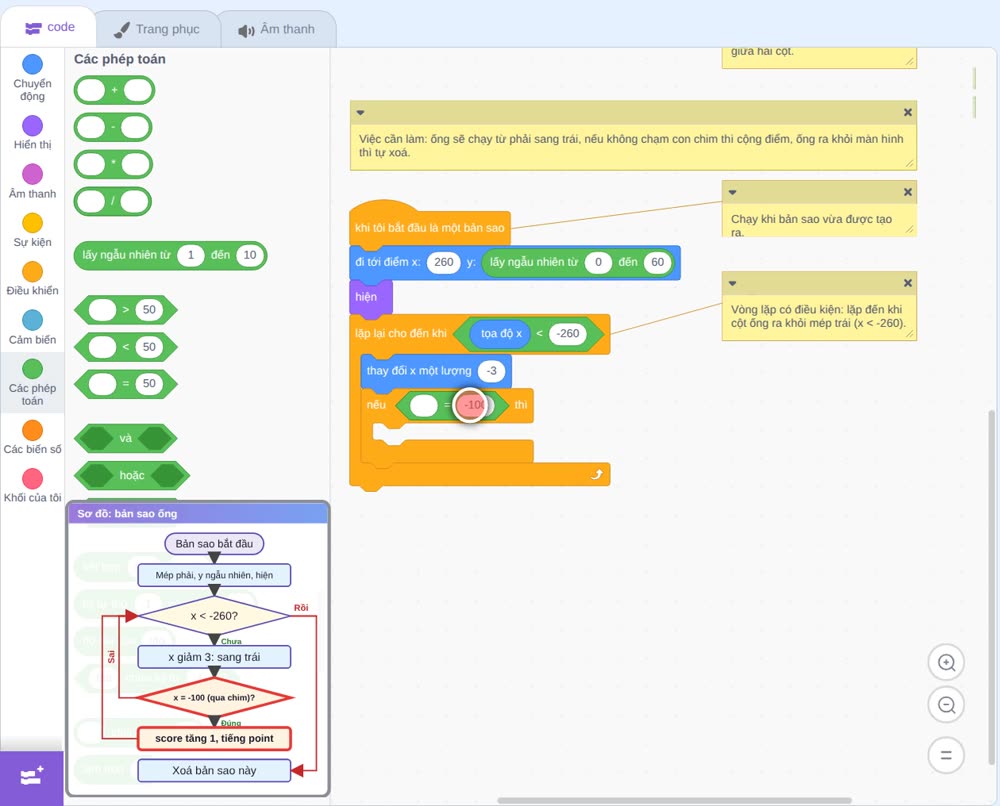Select the multiplication operator block in palette
The image size is (1000, 806).
click(114, 164)
